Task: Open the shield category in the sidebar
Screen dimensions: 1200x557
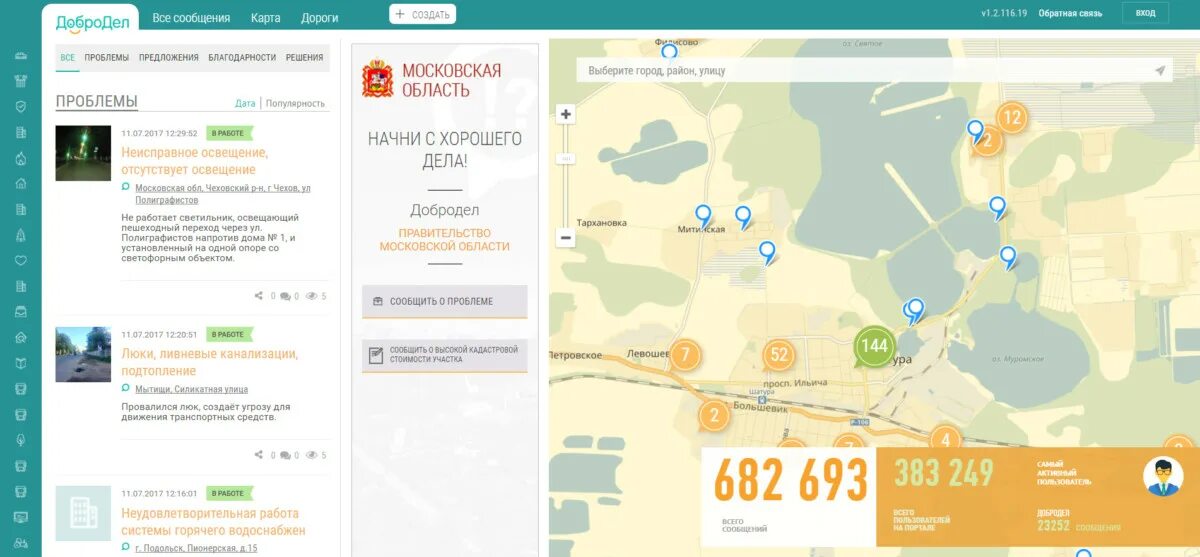Action: [x=20, y=106]
